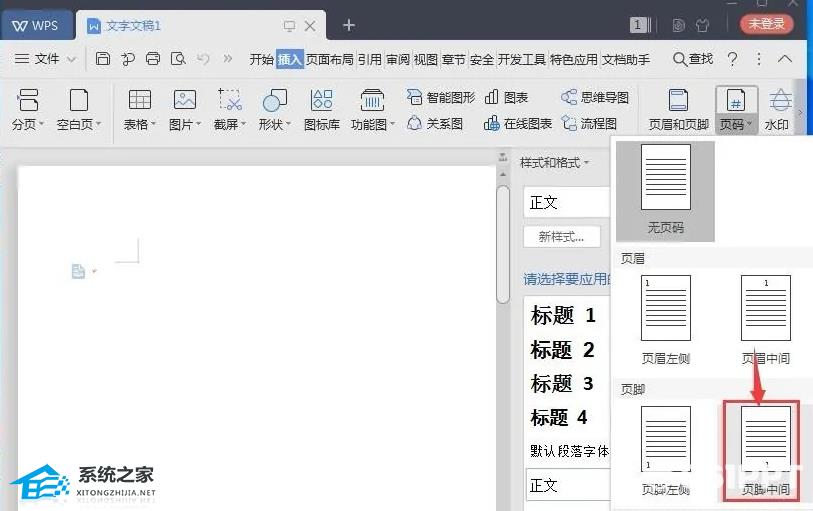Switch to the 开发工具 ribbon tab

coord(522,59)
